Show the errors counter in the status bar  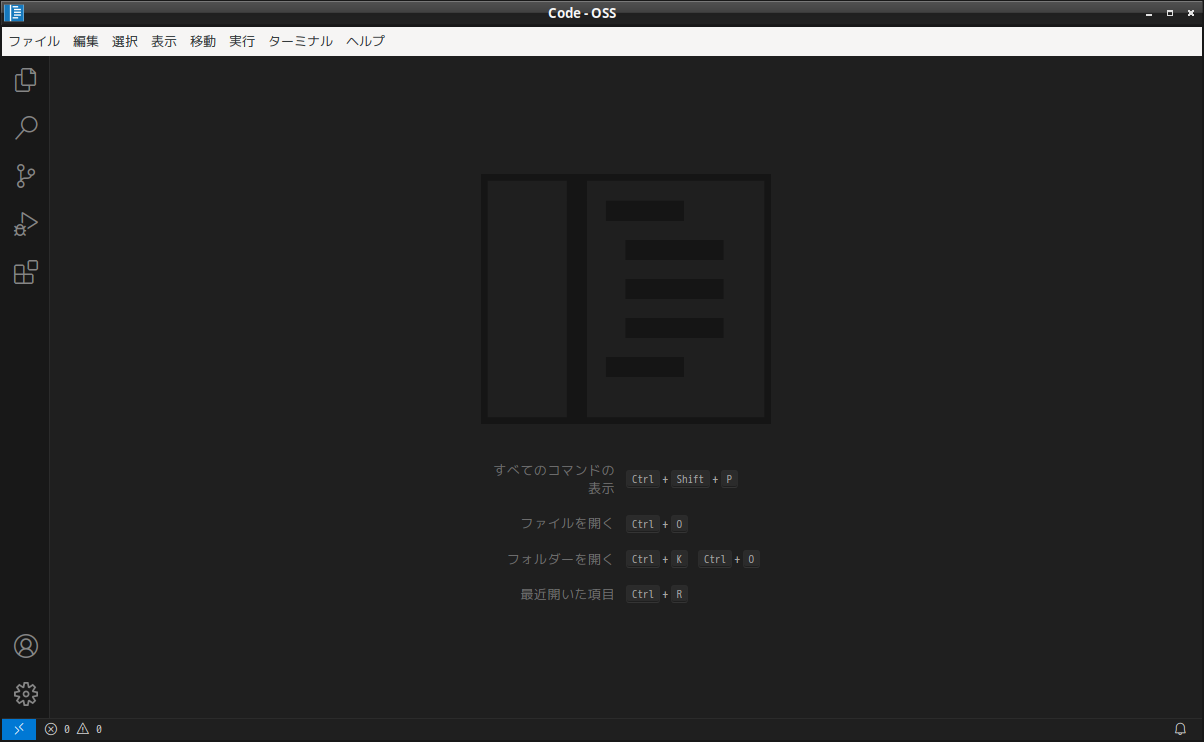click(57, 728)
